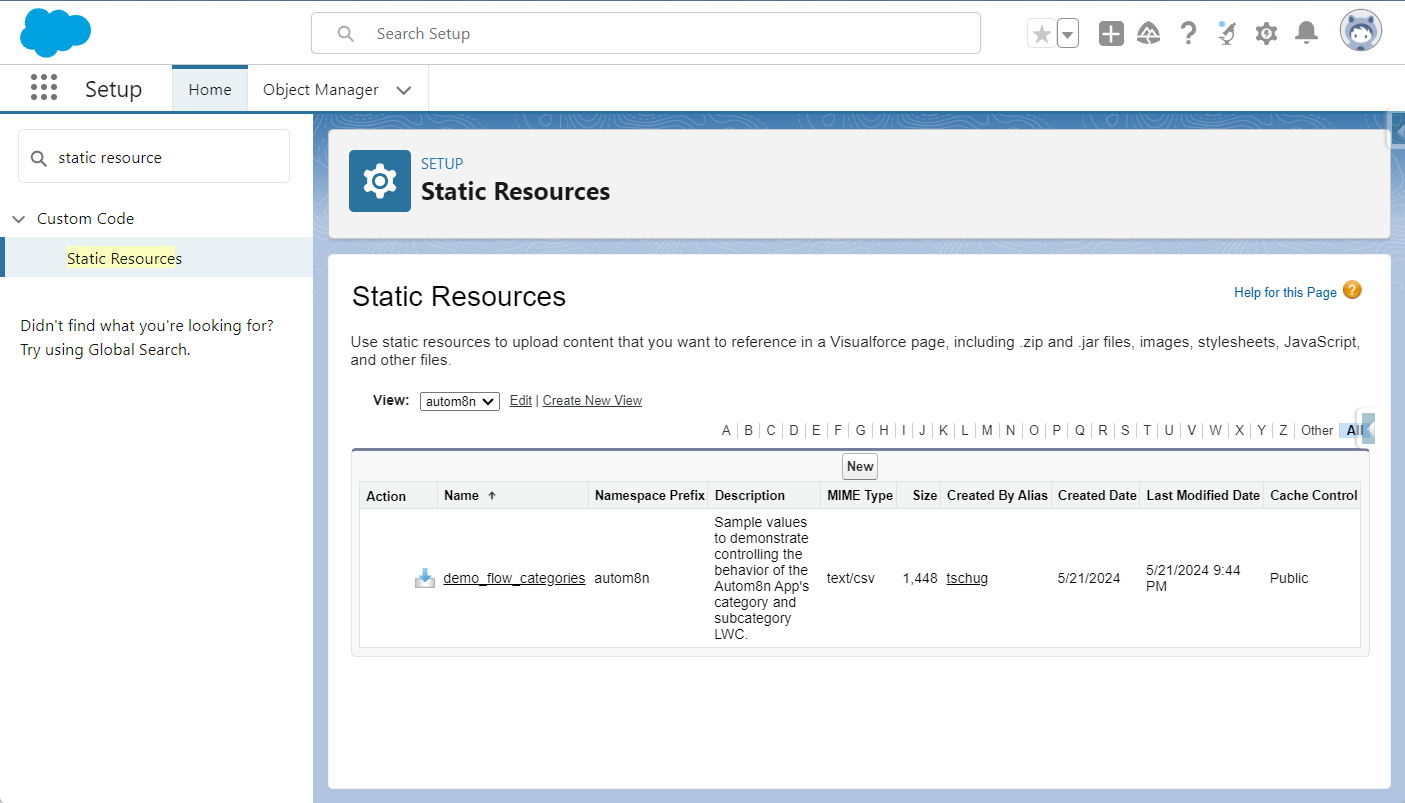Viewport: 1405px width, 803px height.
Task: Click the New button
Action: (860, 466)
